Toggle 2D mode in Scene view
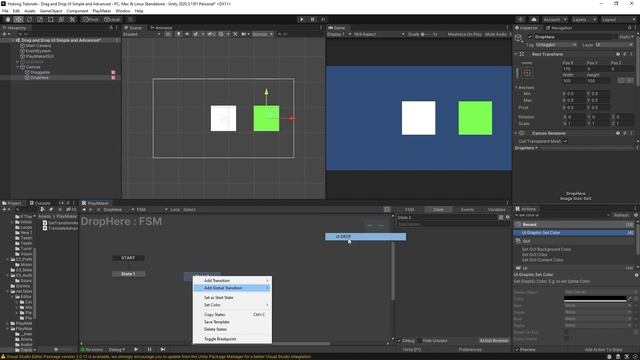 click(x=168, y=34)
